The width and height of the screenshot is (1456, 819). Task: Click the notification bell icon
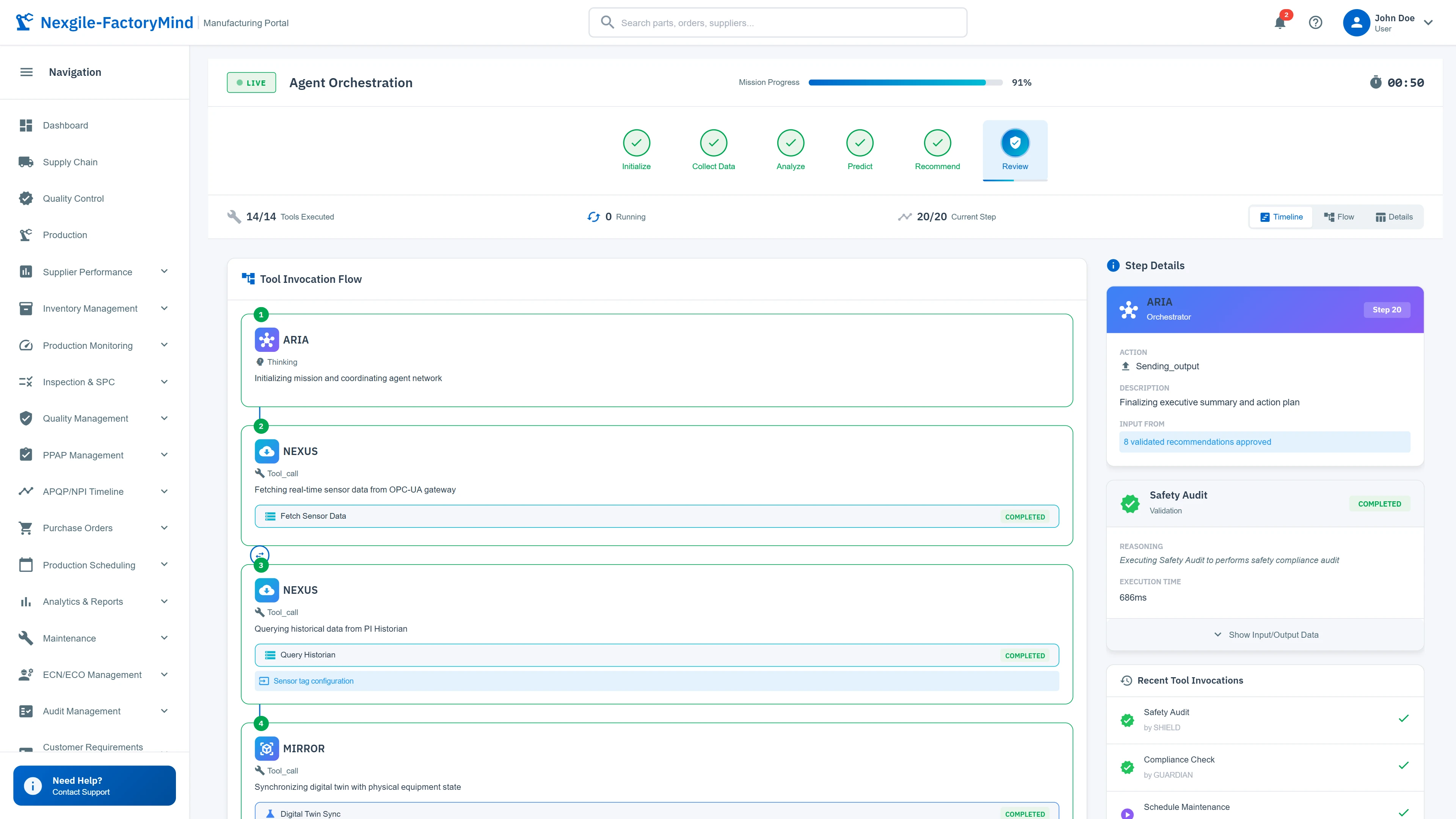coord(1280,23)
